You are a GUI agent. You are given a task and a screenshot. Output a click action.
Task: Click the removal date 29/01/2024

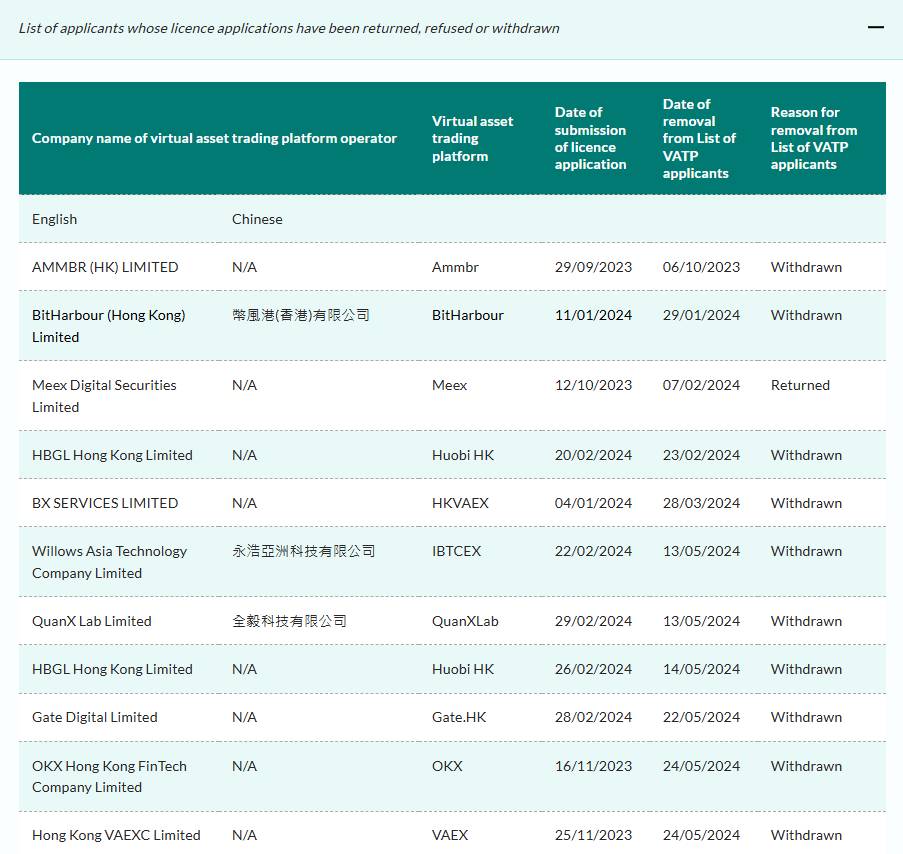701,315
